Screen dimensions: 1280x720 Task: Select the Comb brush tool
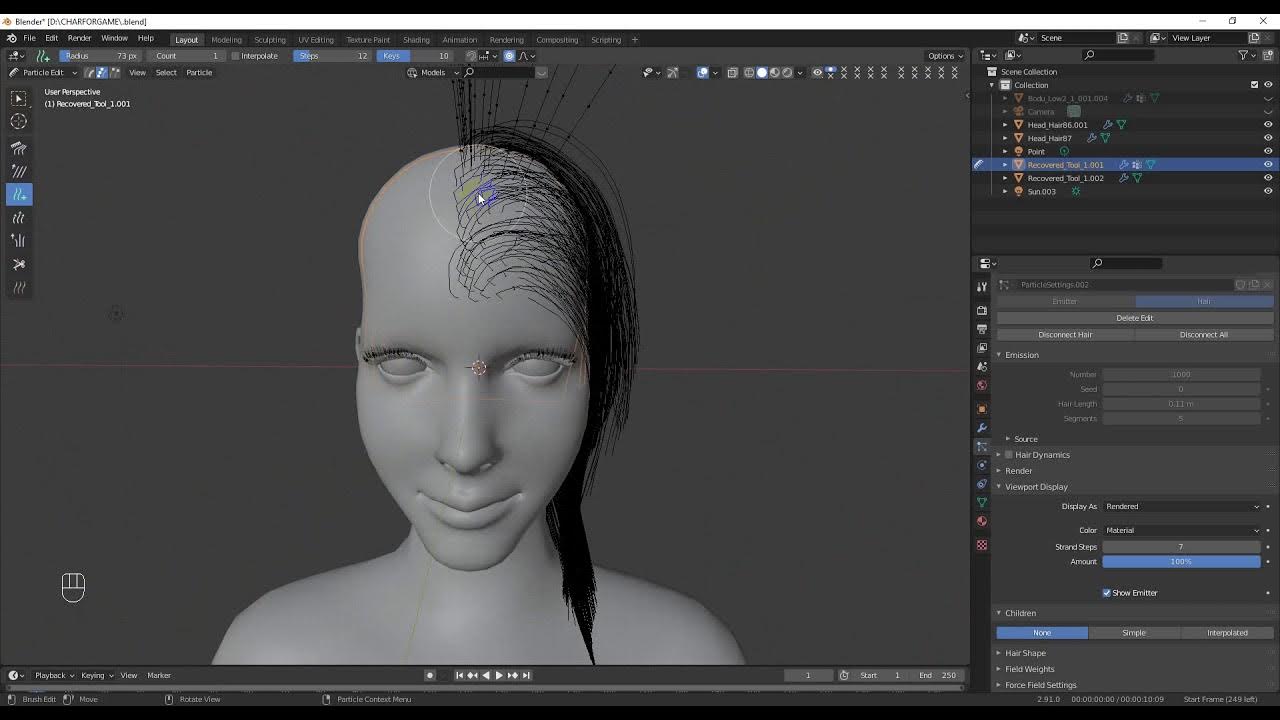[19, 147]
